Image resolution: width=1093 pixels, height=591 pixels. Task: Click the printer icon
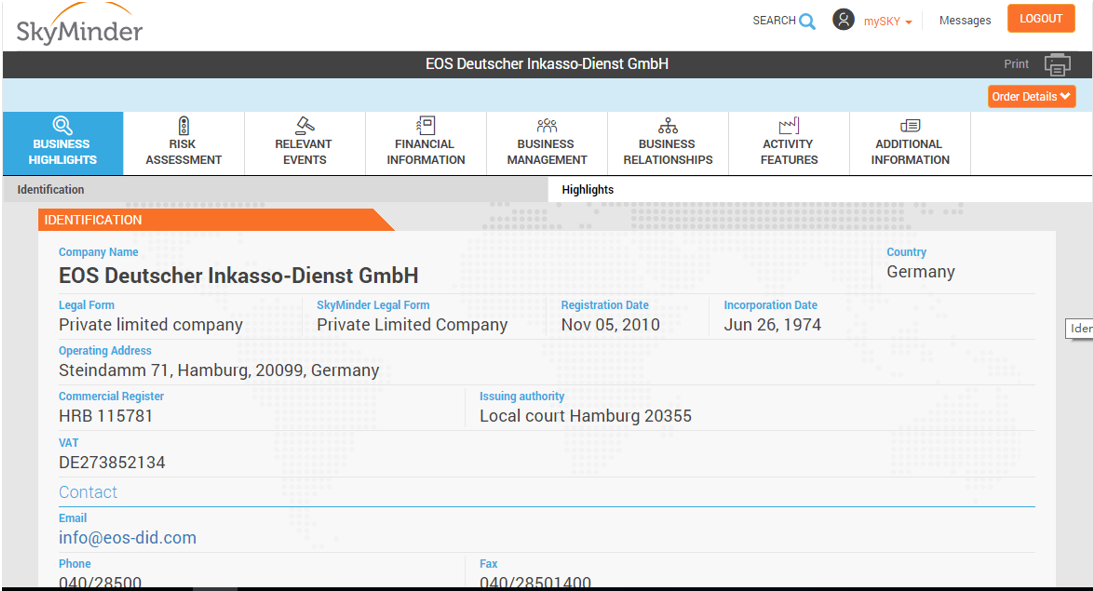coord(1057,64)
